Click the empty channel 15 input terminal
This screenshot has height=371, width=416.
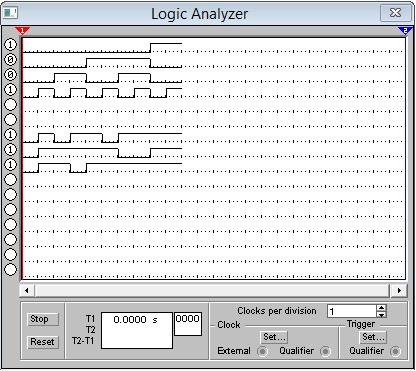coord(10,254)
